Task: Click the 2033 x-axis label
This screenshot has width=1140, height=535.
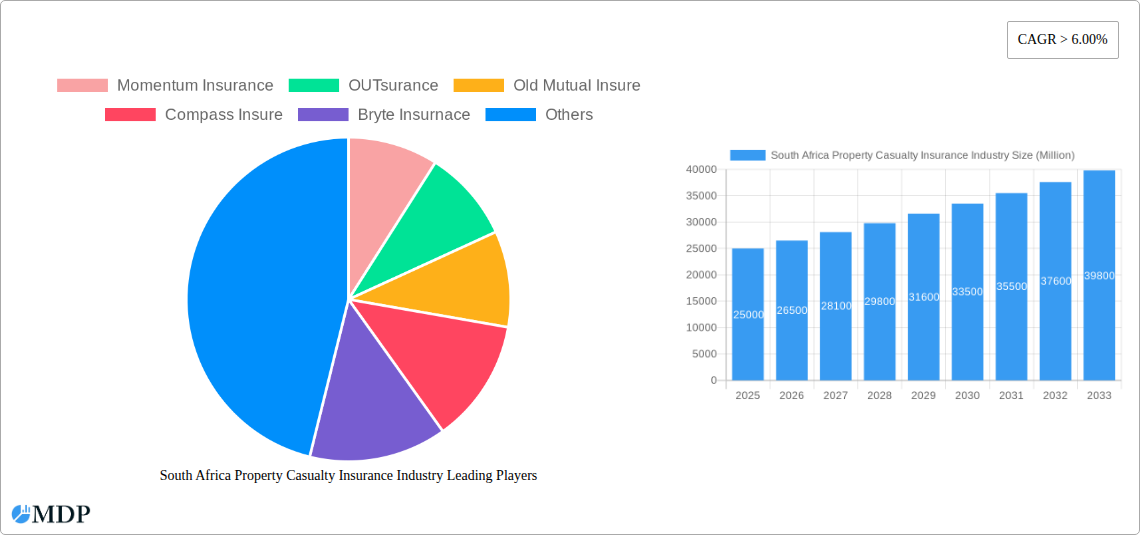Action: point(1099,396)
